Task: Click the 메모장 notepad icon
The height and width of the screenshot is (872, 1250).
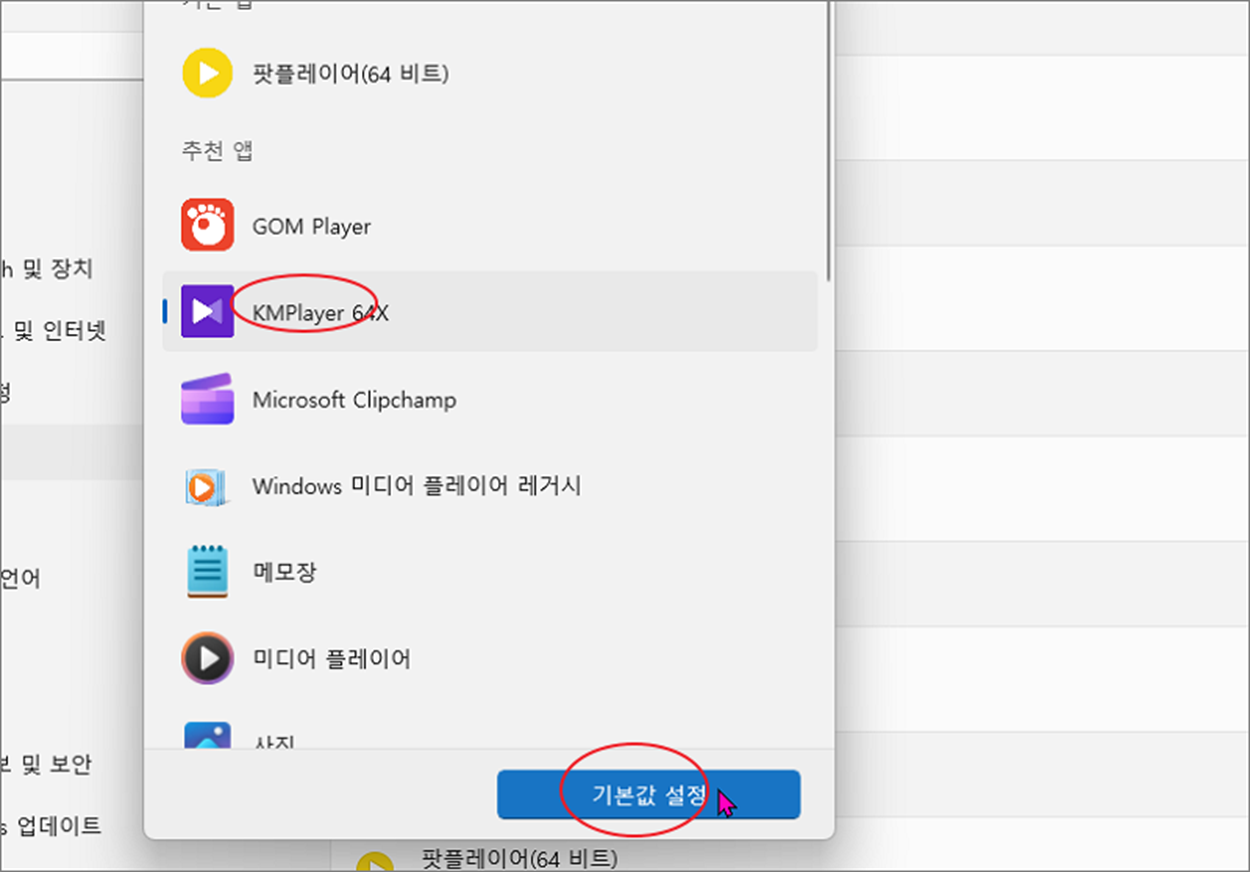Action: (x=207, y=572)
